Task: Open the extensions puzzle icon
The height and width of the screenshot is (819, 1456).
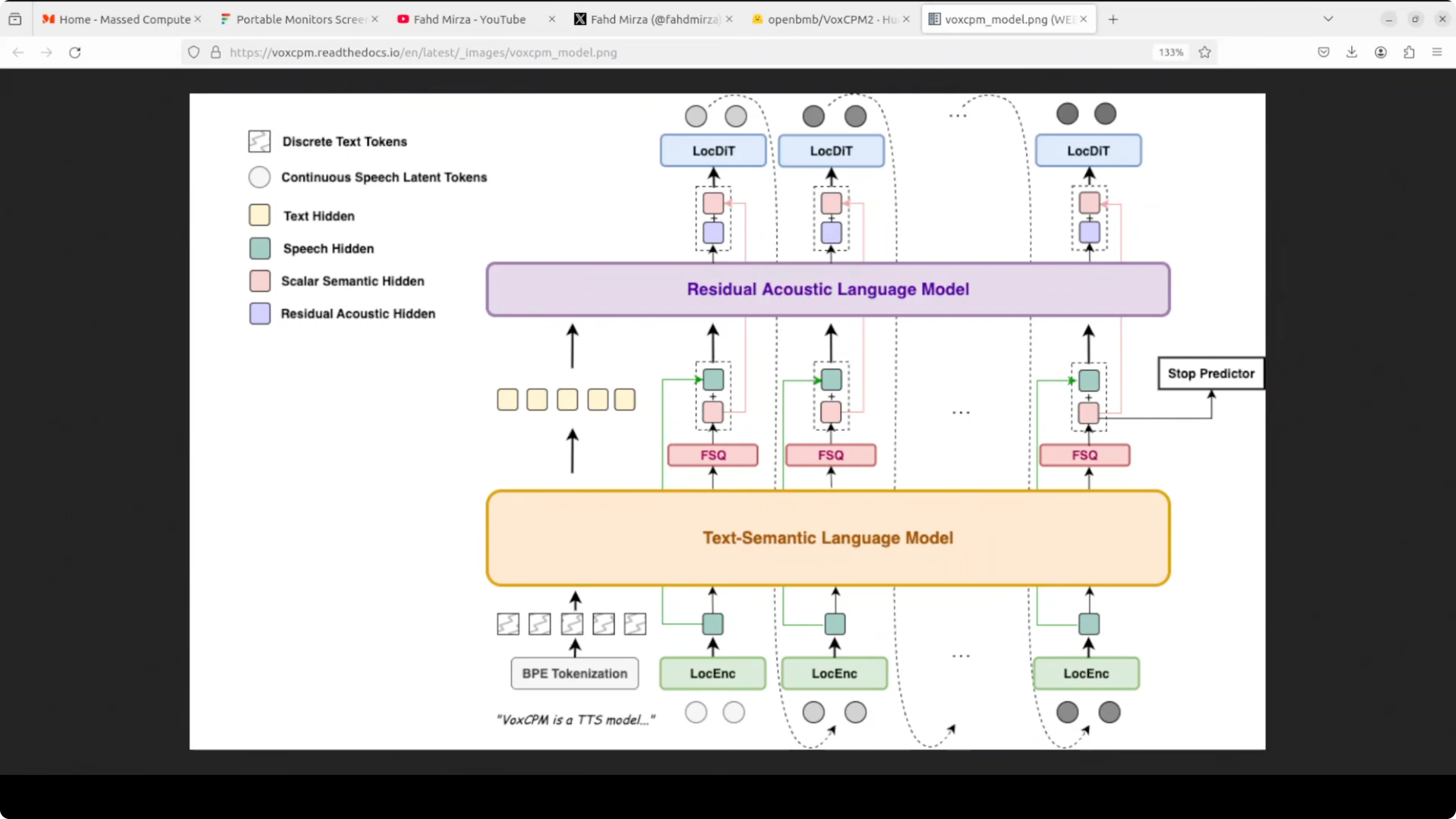Action: pyautogui.click(x=1409, y=53)
